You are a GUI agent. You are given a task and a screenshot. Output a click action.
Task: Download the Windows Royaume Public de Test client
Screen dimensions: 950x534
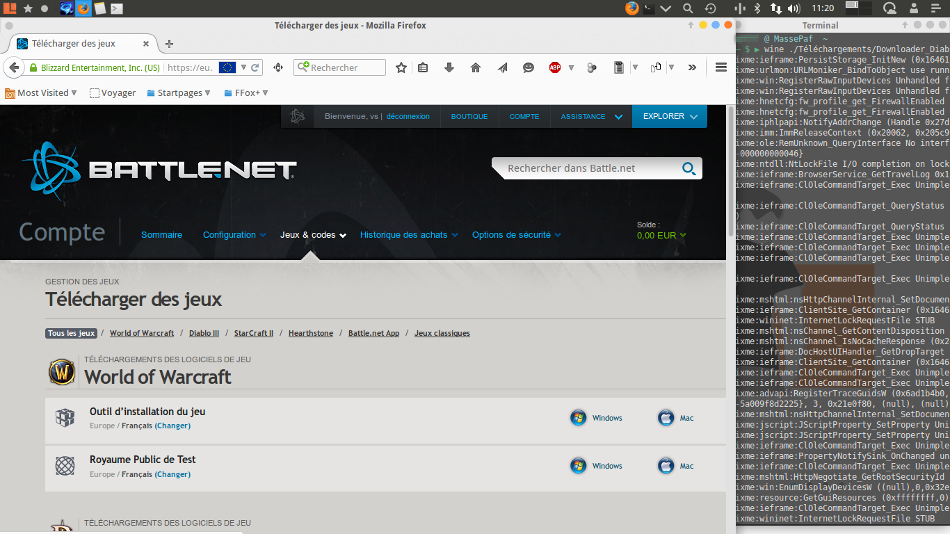pos(596,466)
